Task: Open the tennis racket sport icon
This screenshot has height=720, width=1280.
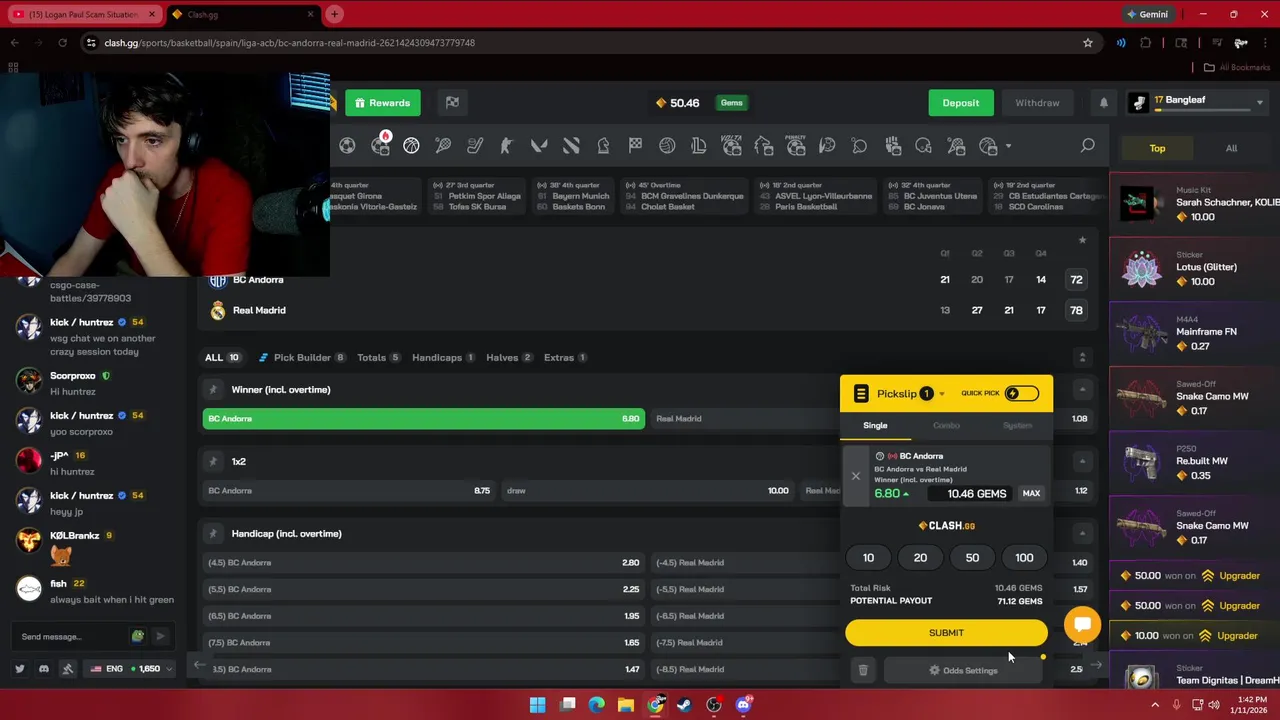Action: (443, 146)
